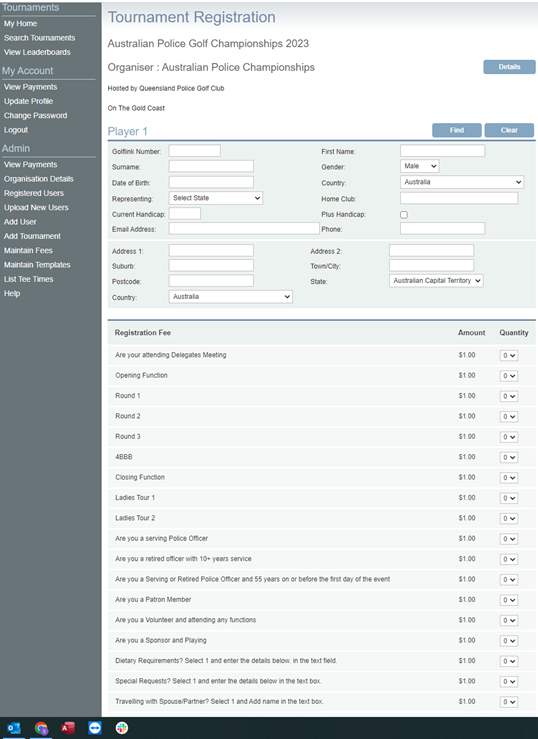Open quantity dropdown for Opening Function
538x739 pixels.
pos(509,376)
